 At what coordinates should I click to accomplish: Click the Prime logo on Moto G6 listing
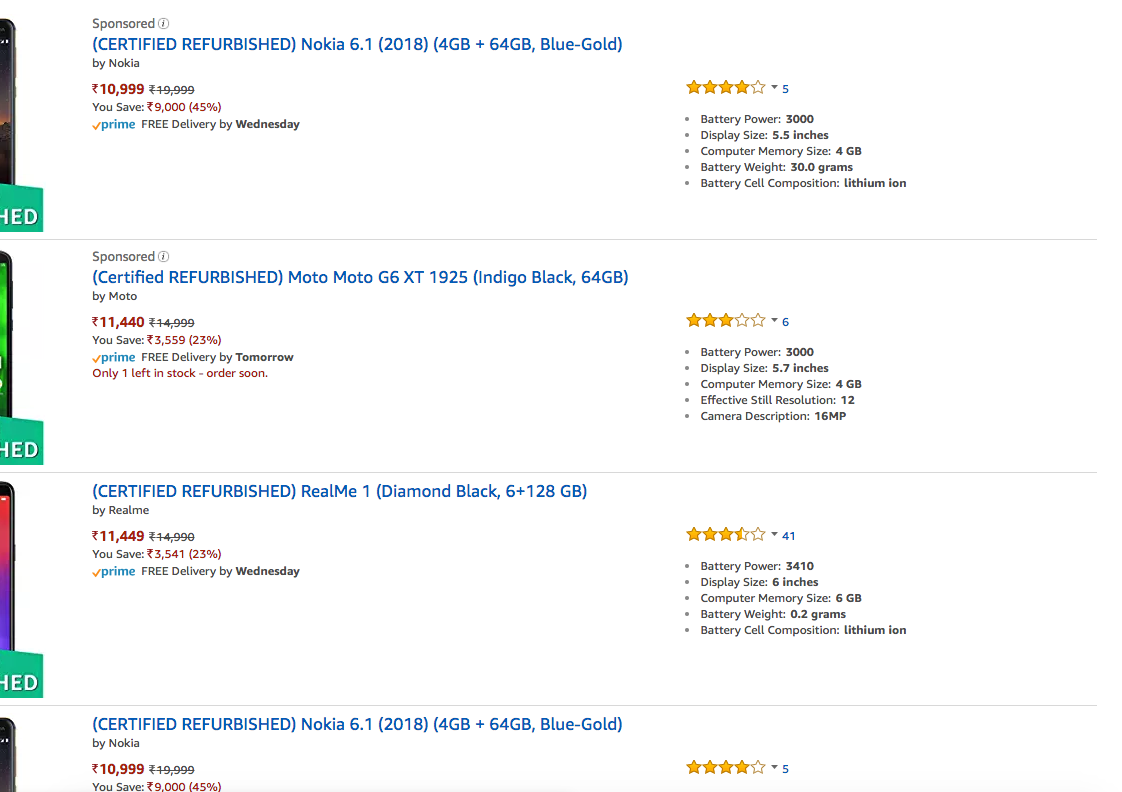tap(114, 357)
